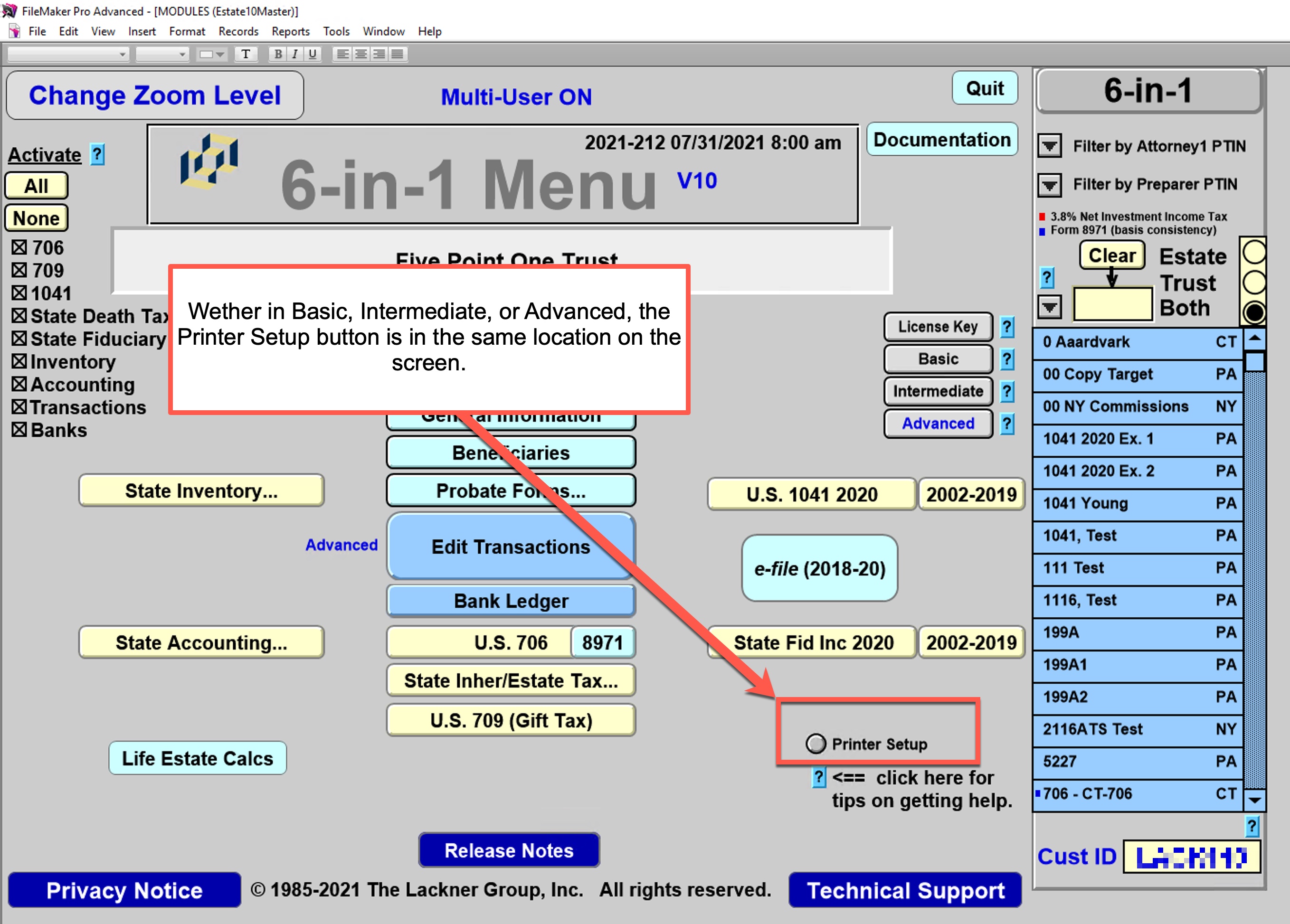Image resolution: width=1290 pixels, height=924 pixels.
Task: Click the T text style icon
Action: 246,54
